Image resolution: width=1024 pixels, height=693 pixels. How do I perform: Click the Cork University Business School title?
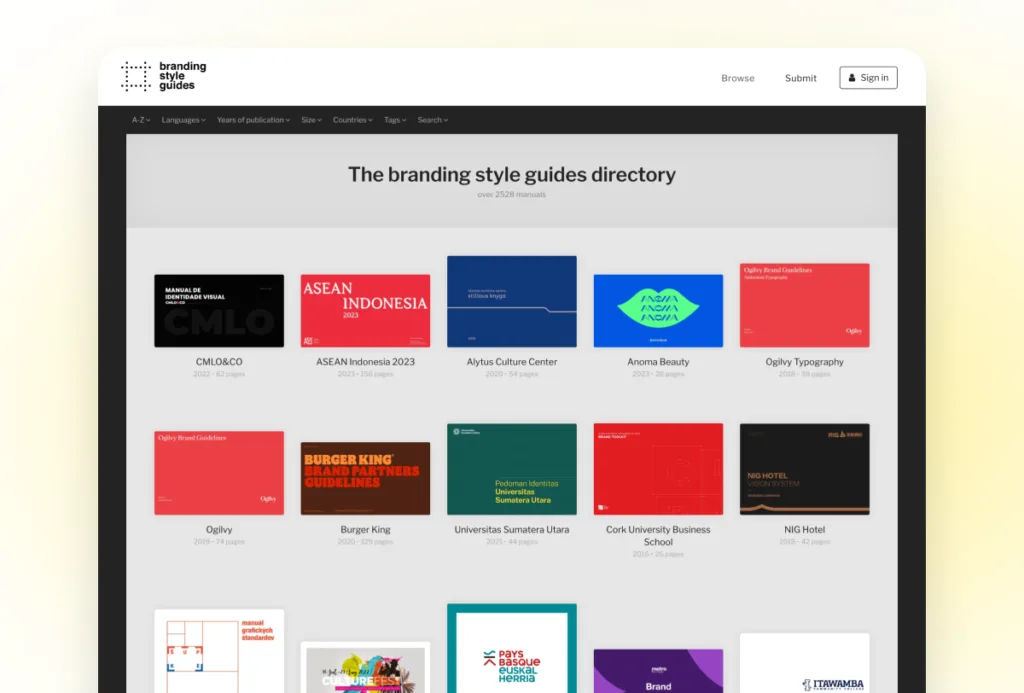click(658, 536)
